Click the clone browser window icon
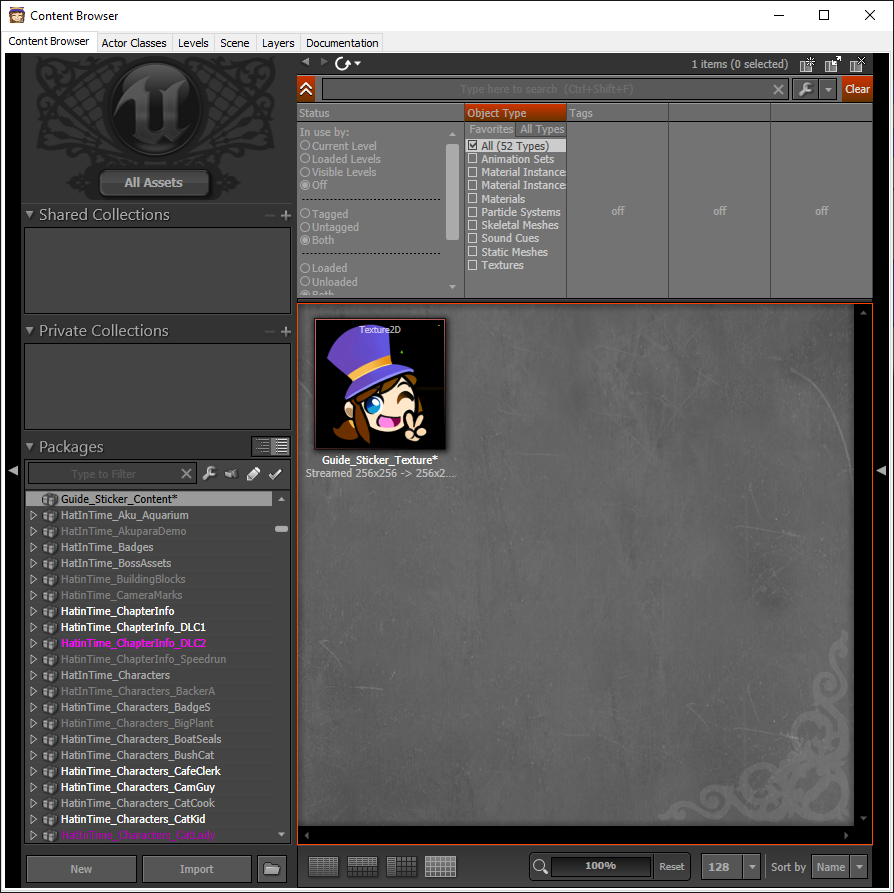The height and width of the screenshot is (893, 894). click(x=832, y=64)
